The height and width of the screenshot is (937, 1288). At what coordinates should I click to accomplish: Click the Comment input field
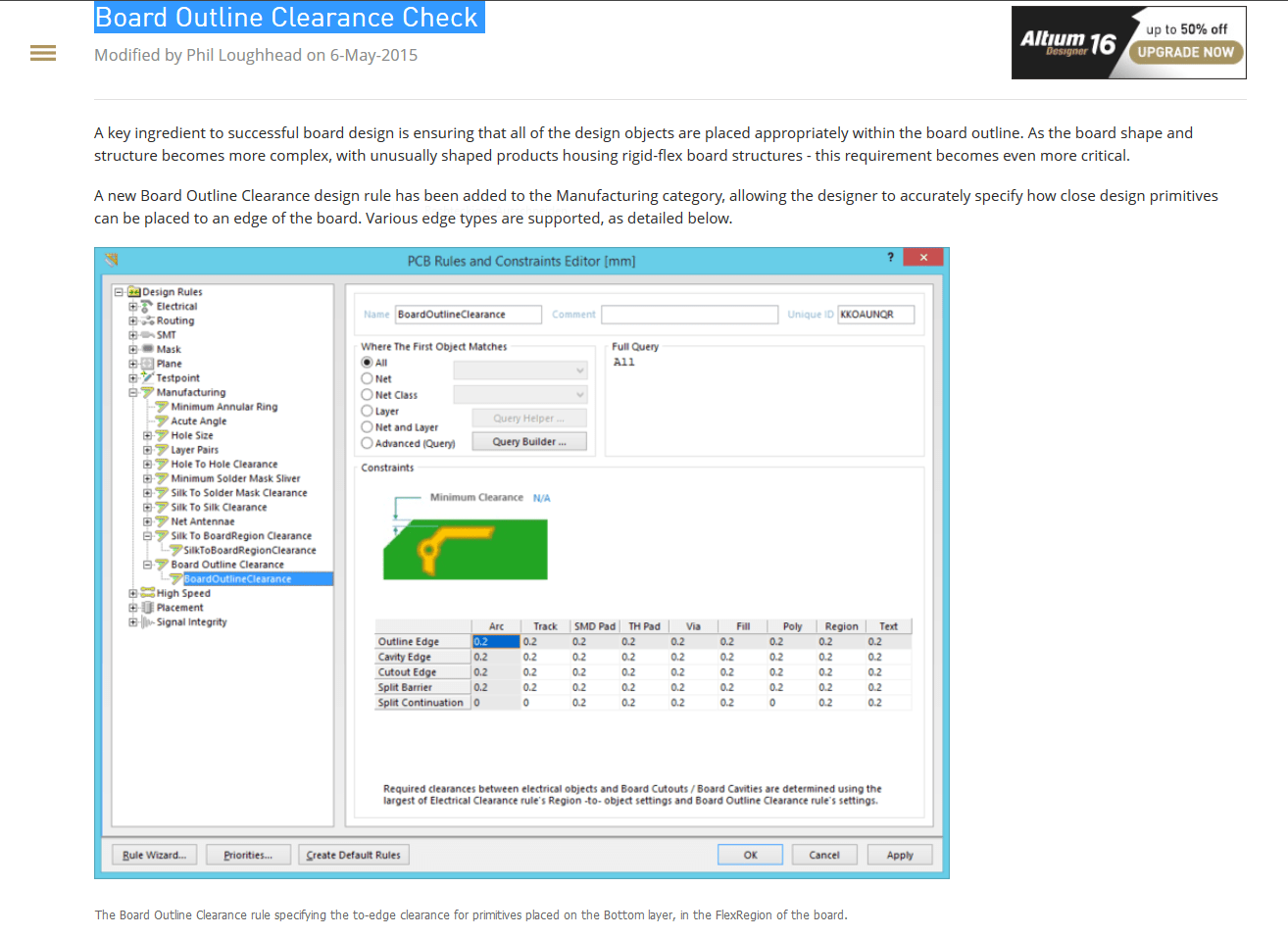click(x=689, y=315)
